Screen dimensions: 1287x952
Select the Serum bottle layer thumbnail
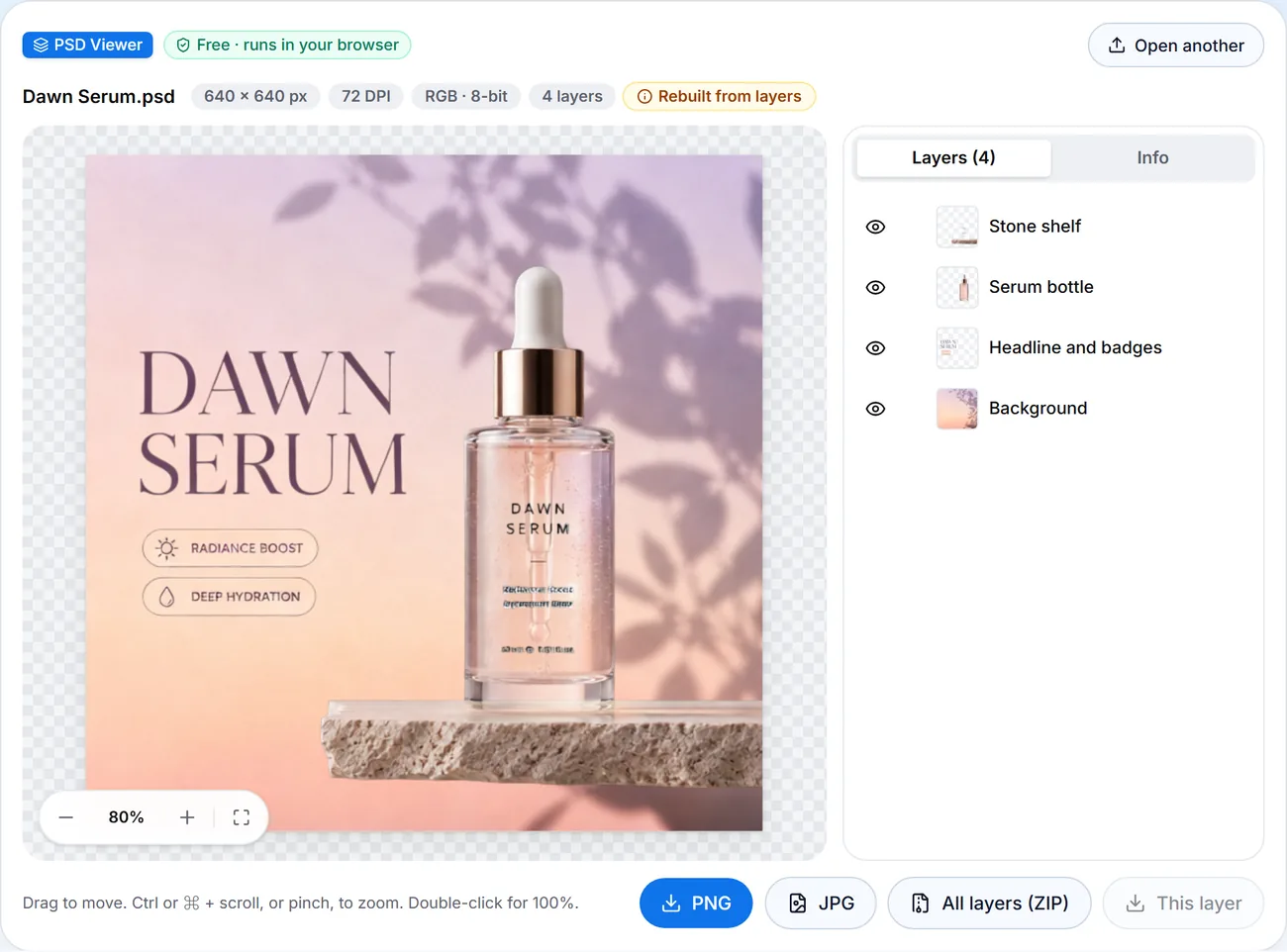(x=957, y=288)
